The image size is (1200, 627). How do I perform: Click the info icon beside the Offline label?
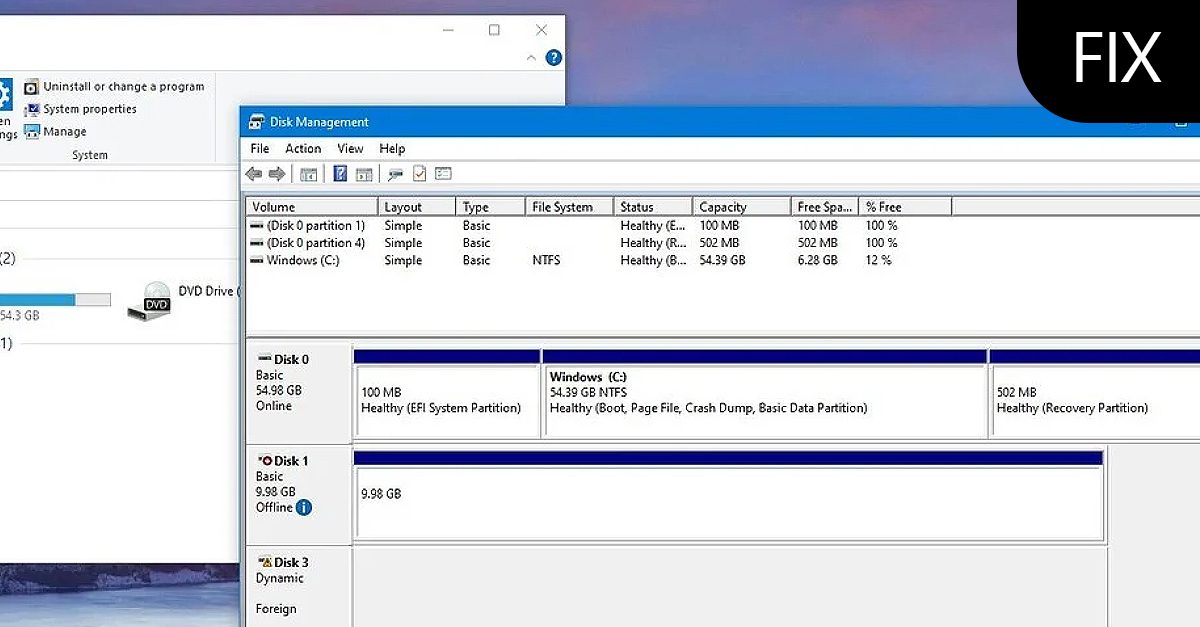coord(304,507)
